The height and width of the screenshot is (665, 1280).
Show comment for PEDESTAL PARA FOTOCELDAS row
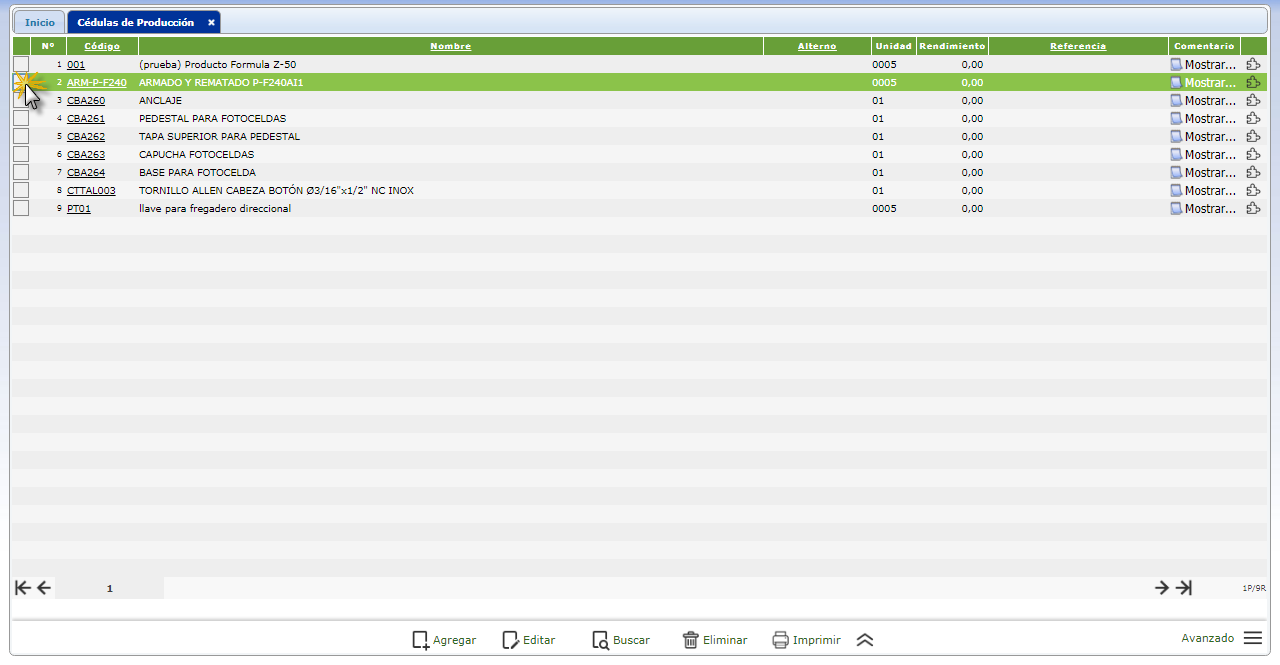point(1203,118)
